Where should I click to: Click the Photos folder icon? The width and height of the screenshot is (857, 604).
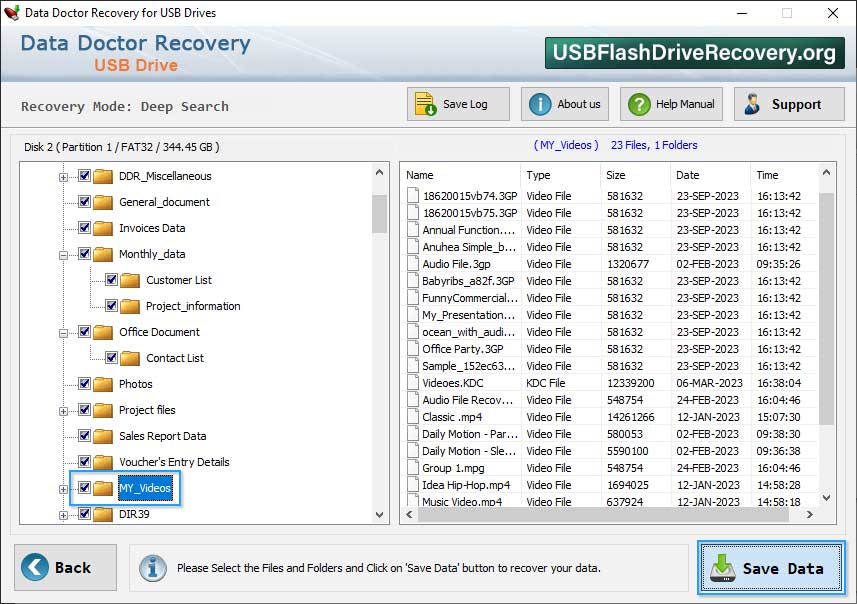[103, 384]
